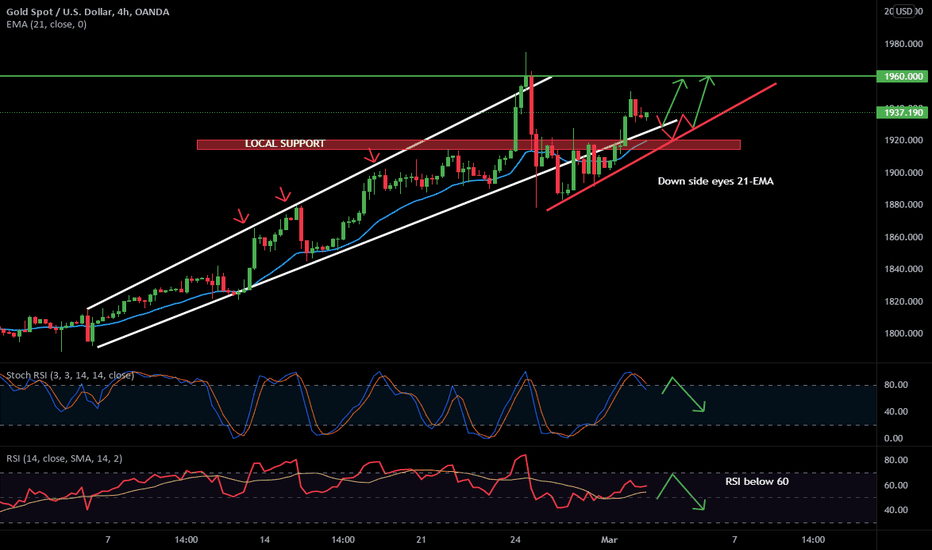Click the 1960.000 price level label
This screenshot has height=550, width=932.
tap(902, 76)
